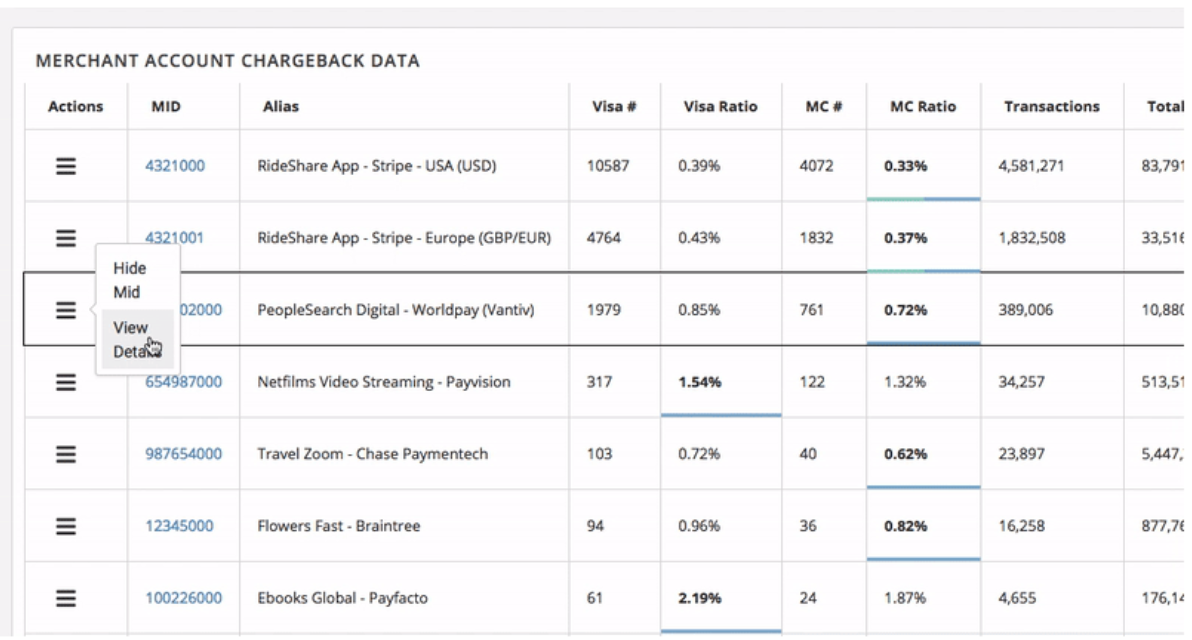Select MC count 4072
Image resolution: width=1192 pixels, height=640 pixels.
tap(816, 166)
